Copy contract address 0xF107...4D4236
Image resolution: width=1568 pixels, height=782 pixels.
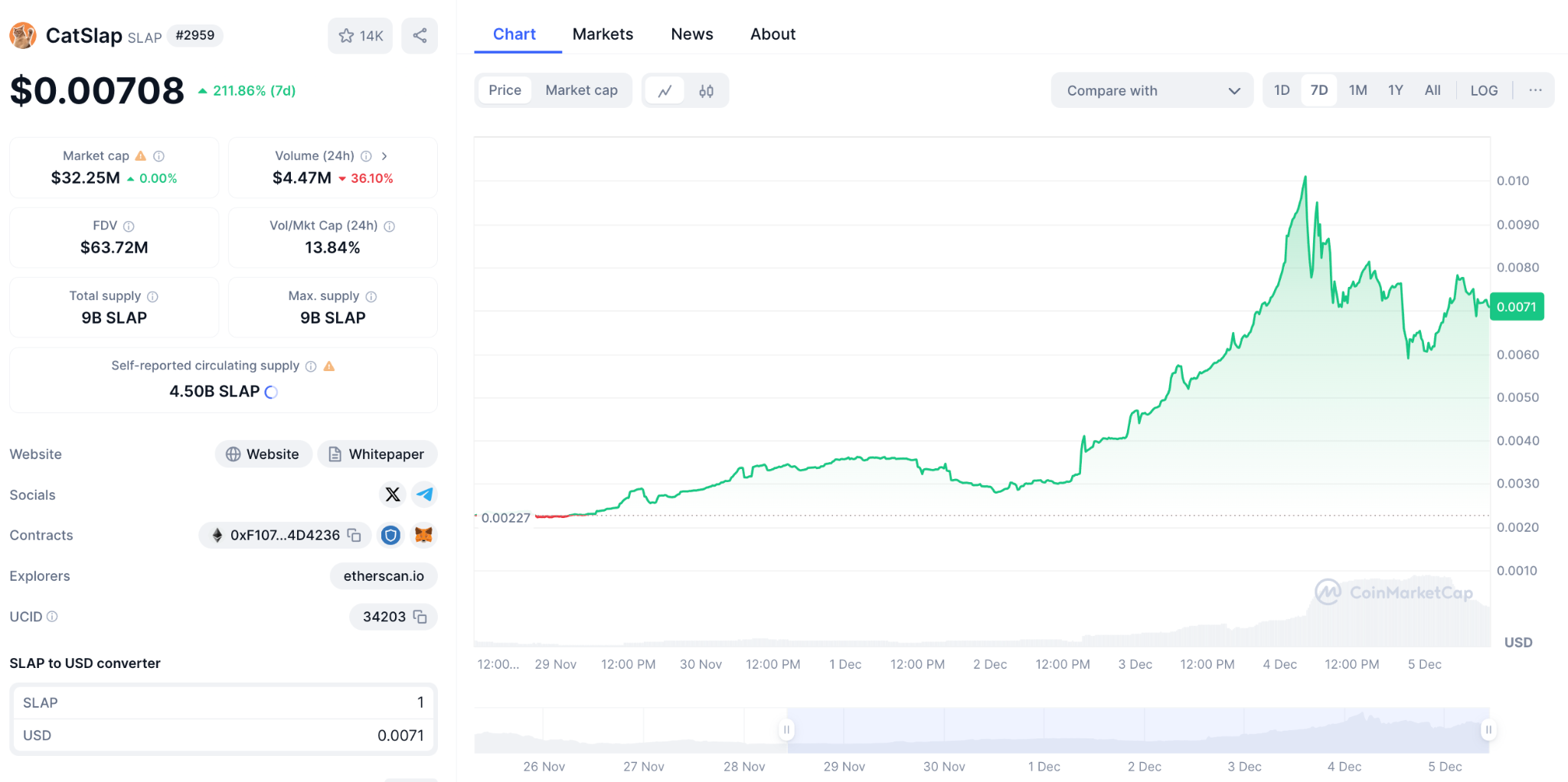point(354,535)
